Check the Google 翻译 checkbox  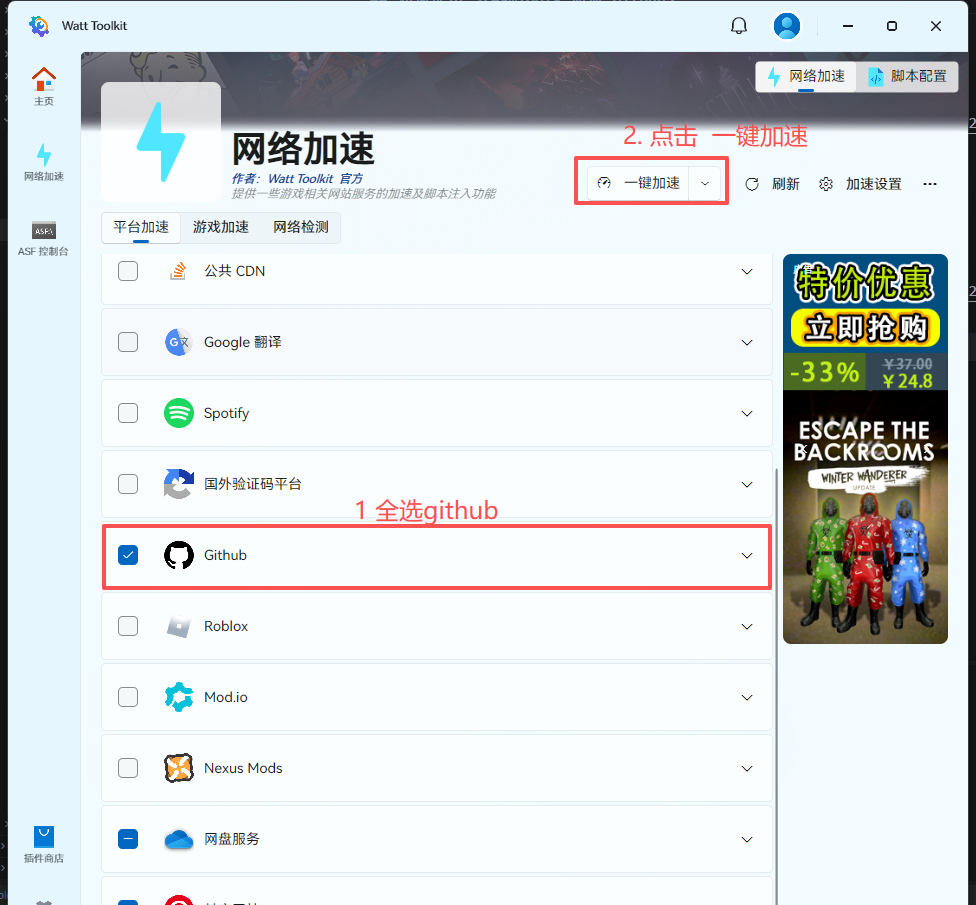(128, 342)
